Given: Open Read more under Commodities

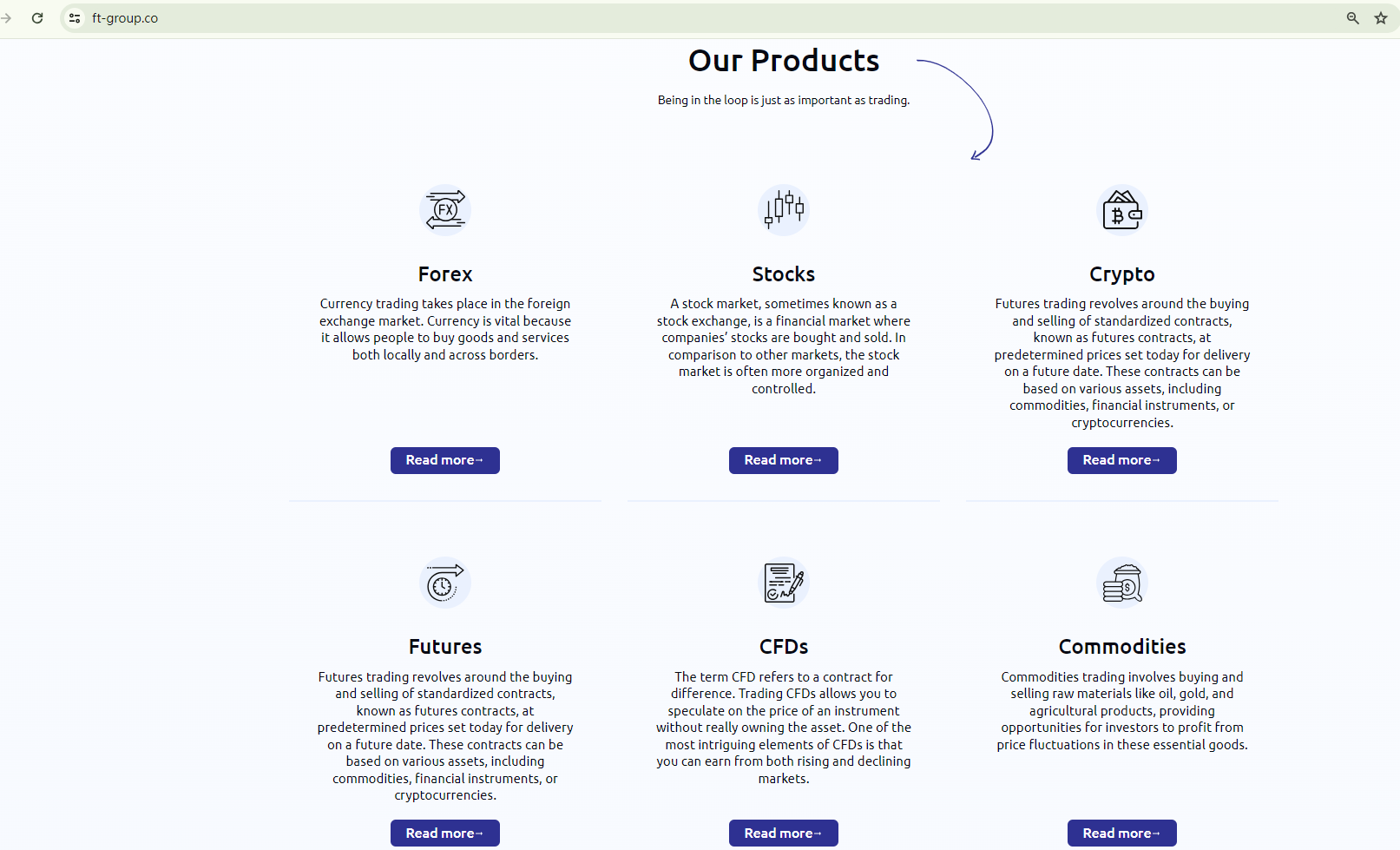Looking at the screenshot, I should (1122, 833).
